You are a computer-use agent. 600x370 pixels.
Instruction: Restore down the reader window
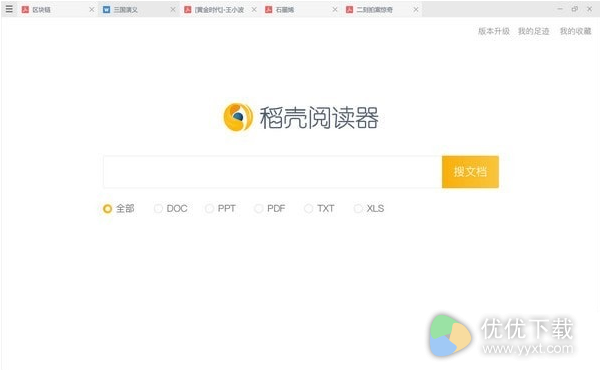pos(575,9)
